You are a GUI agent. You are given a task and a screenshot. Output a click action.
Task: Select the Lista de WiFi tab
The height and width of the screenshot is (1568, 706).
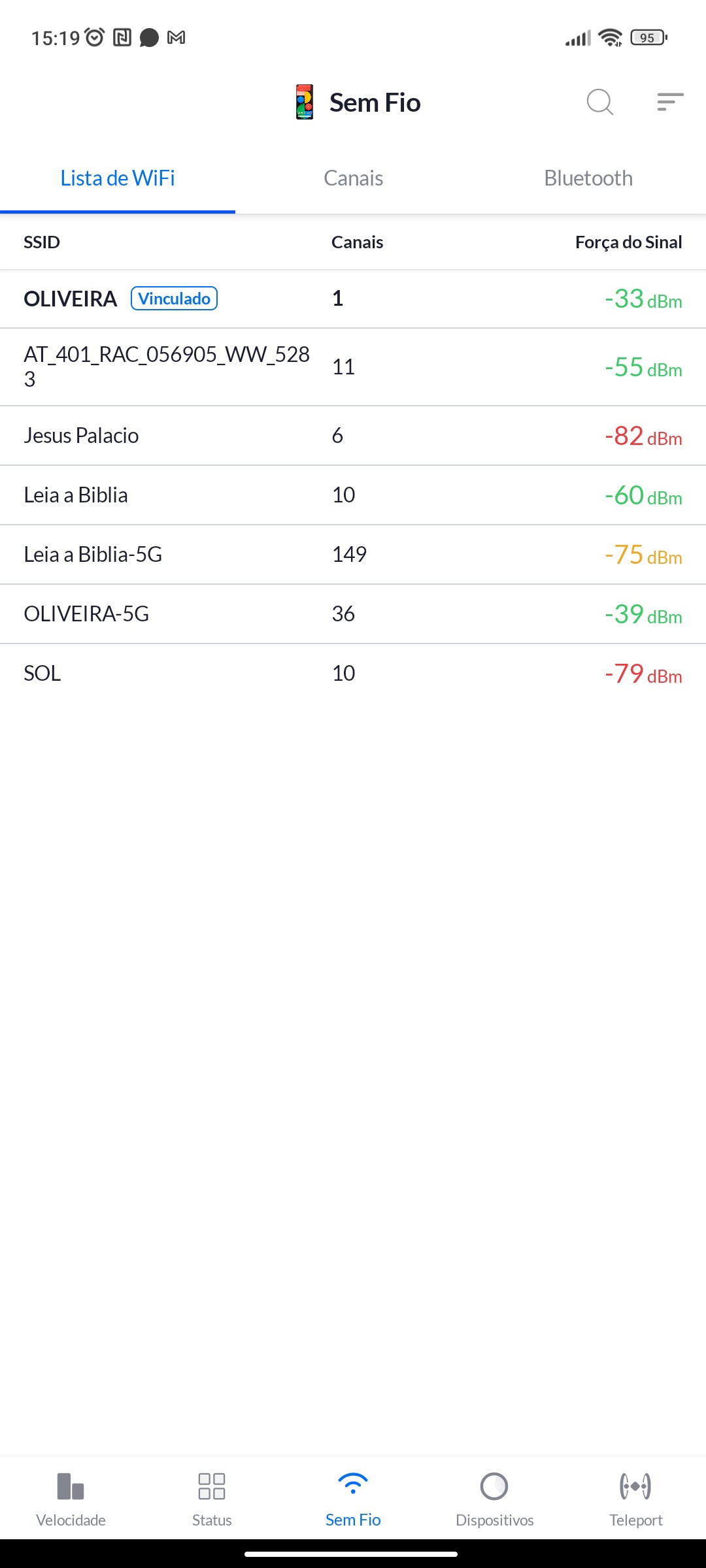(118, 178)
